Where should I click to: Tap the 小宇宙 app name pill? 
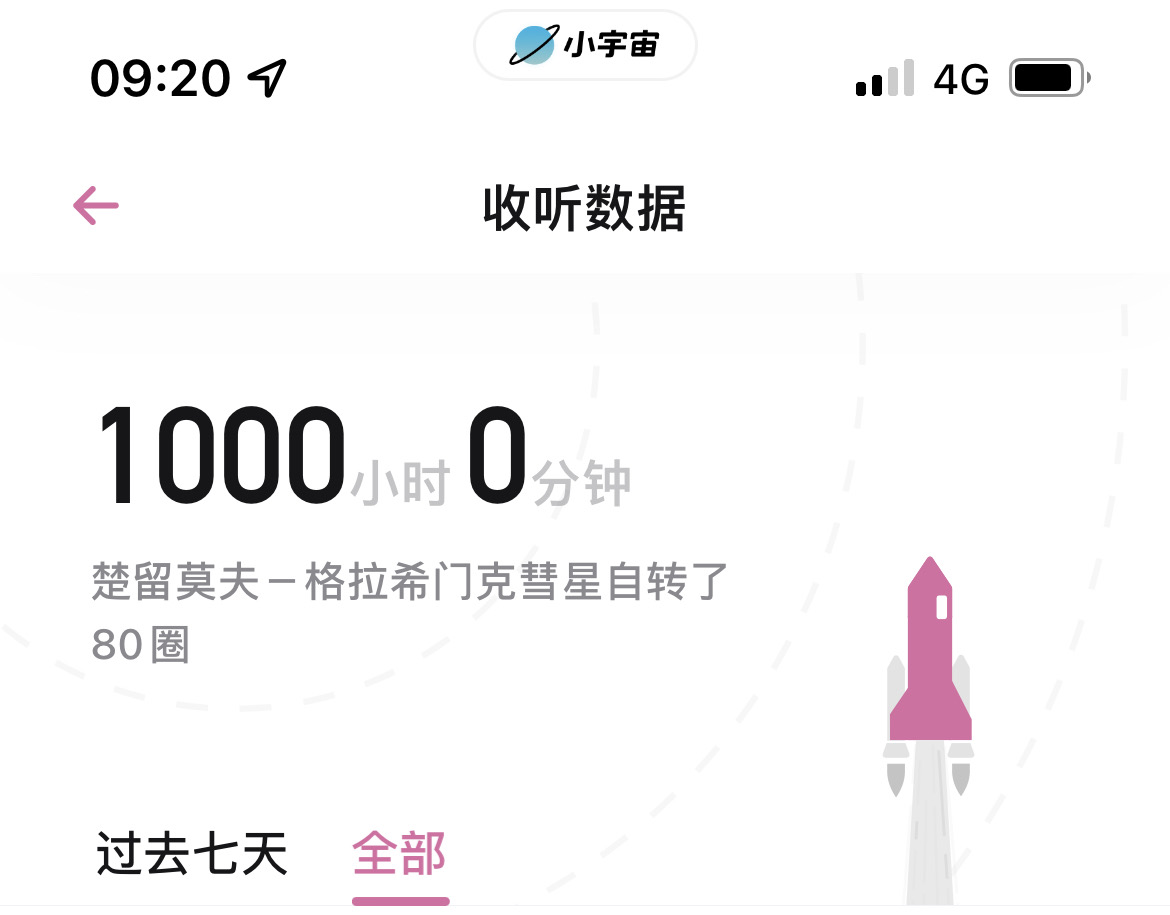click(586, 45)
